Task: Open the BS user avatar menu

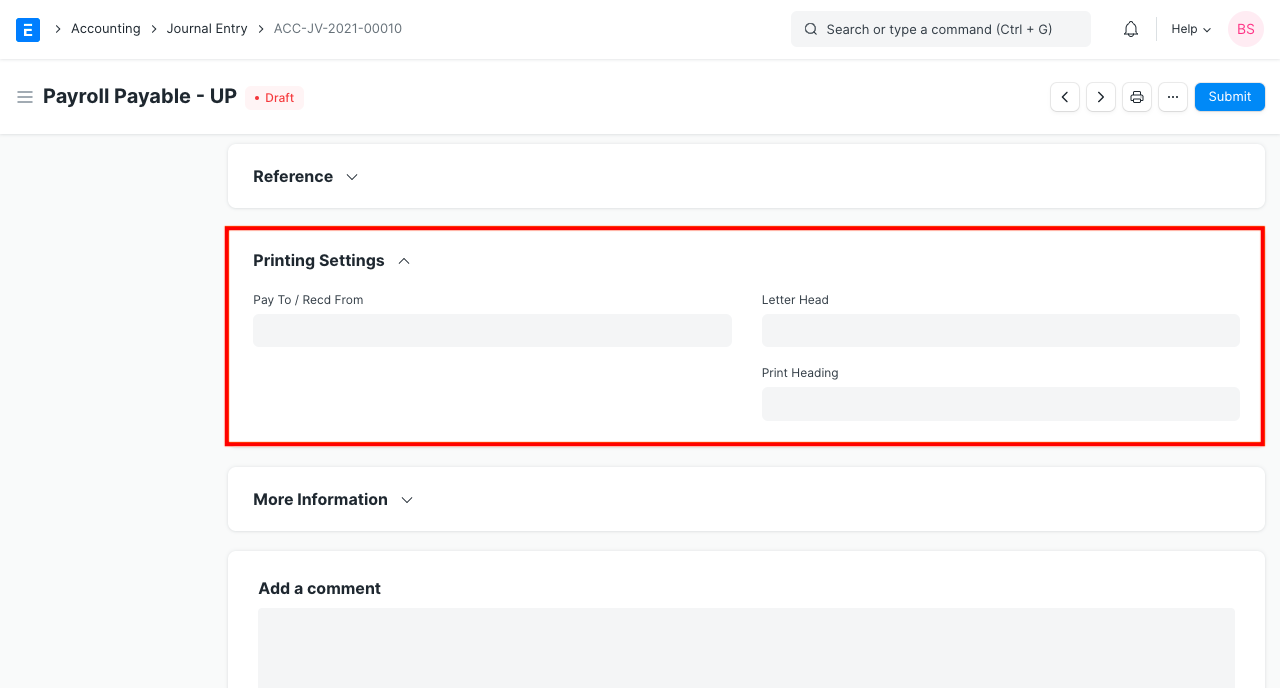Action: point(1245,29)
